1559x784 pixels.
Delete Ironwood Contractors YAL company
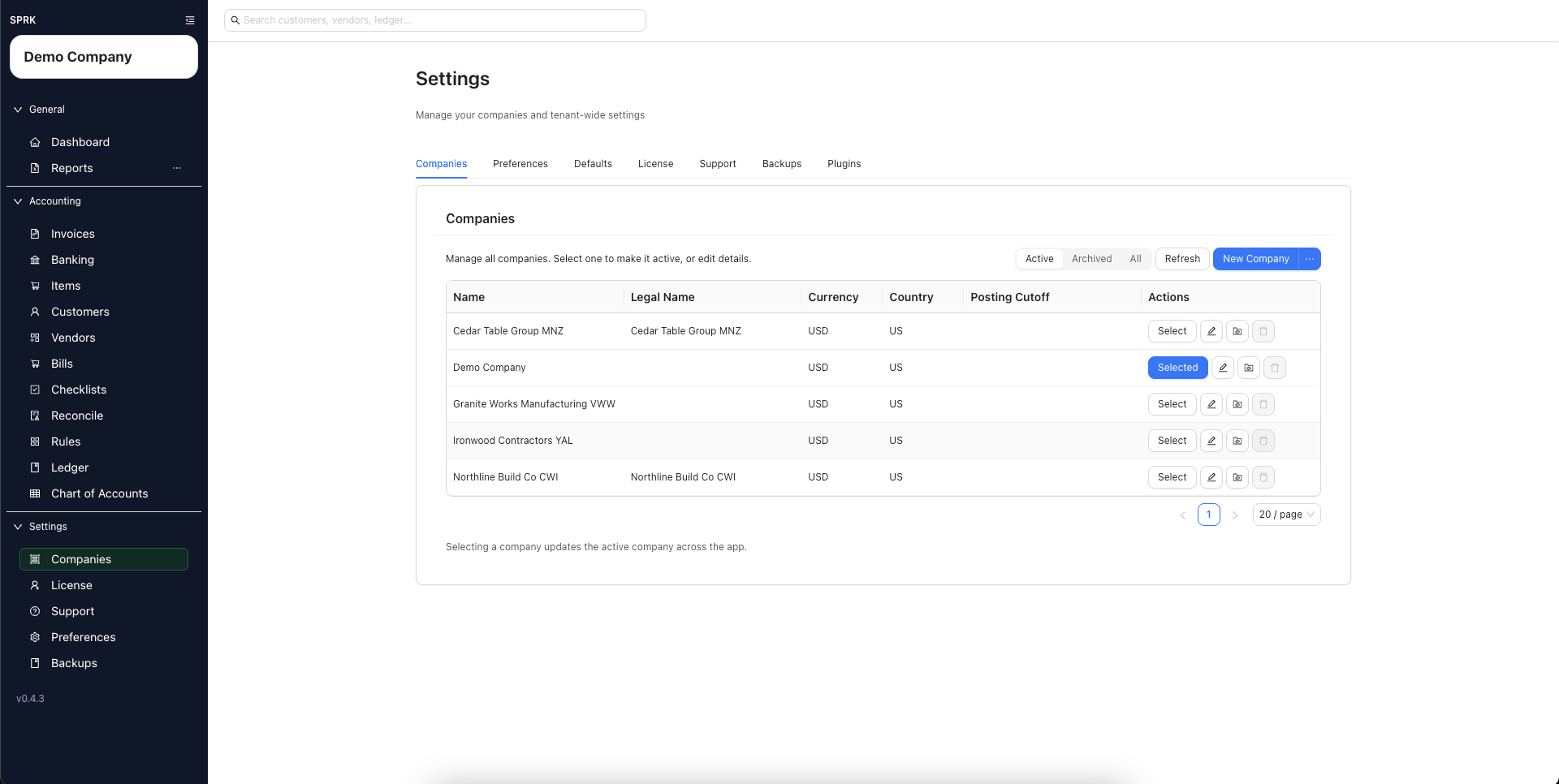coord(1263,441)
